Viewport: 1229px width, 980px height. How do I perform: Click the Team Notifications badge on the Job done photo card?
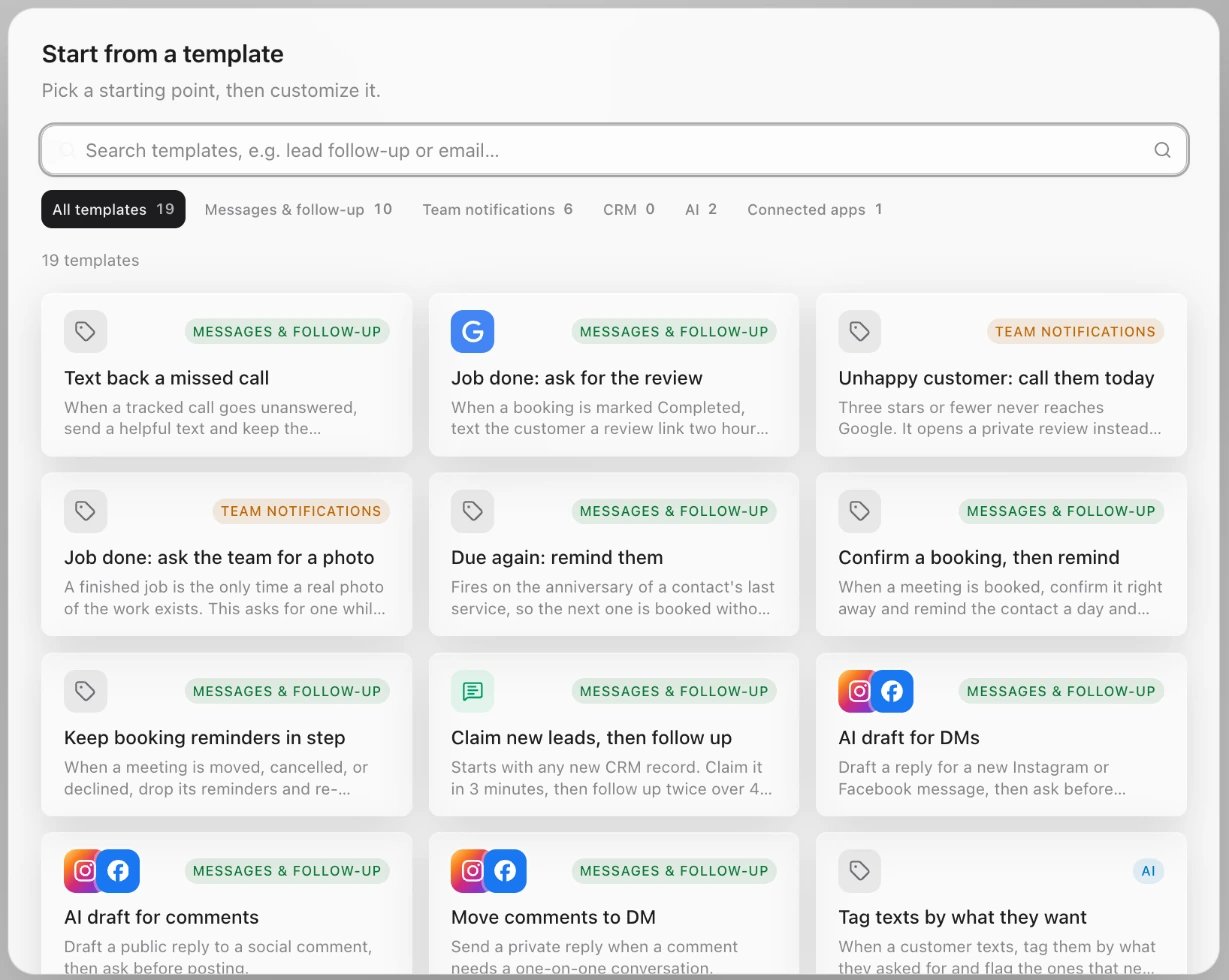(301, 511)
